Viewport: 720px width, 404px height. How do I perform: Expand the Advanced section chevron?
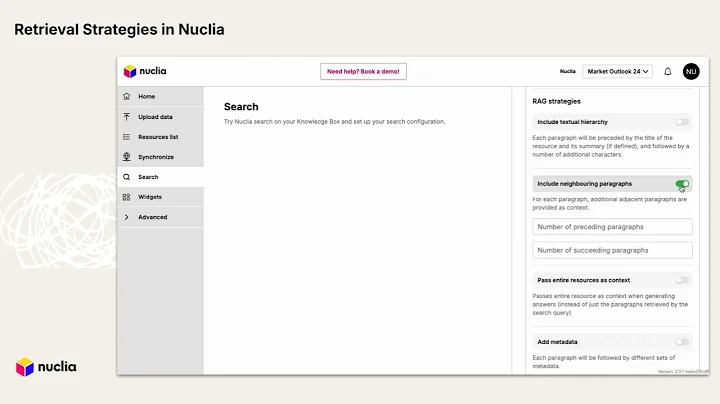pyautogui.click(x=127, y=217)
